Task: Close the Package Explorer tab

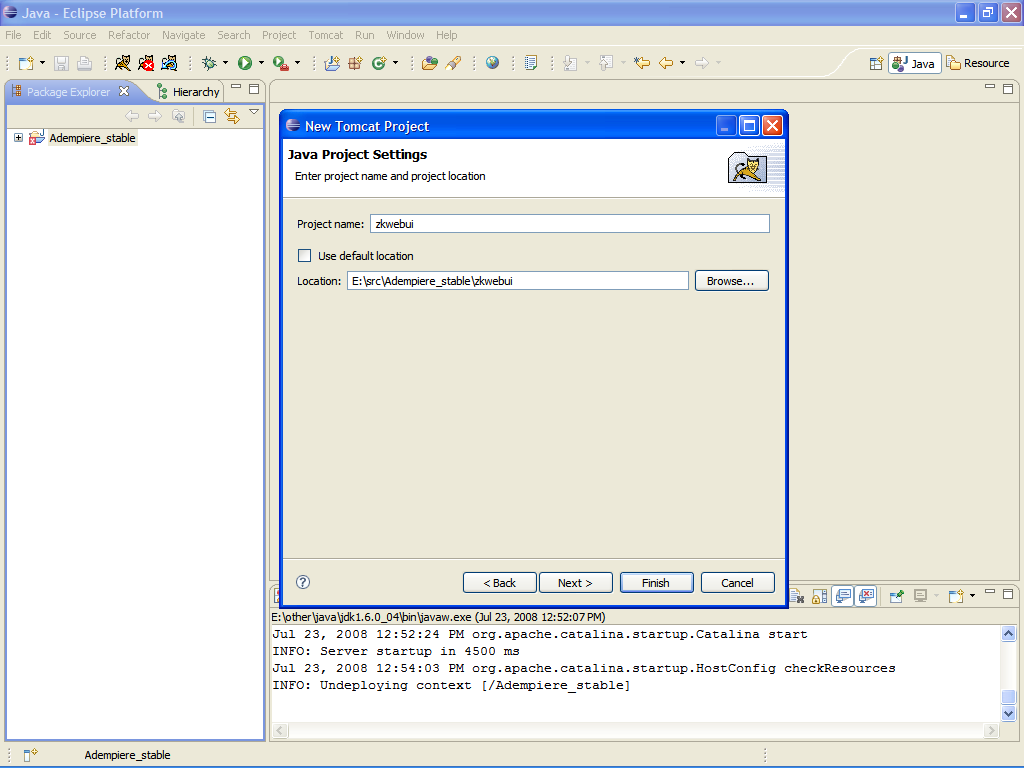Action: [124, 91]
